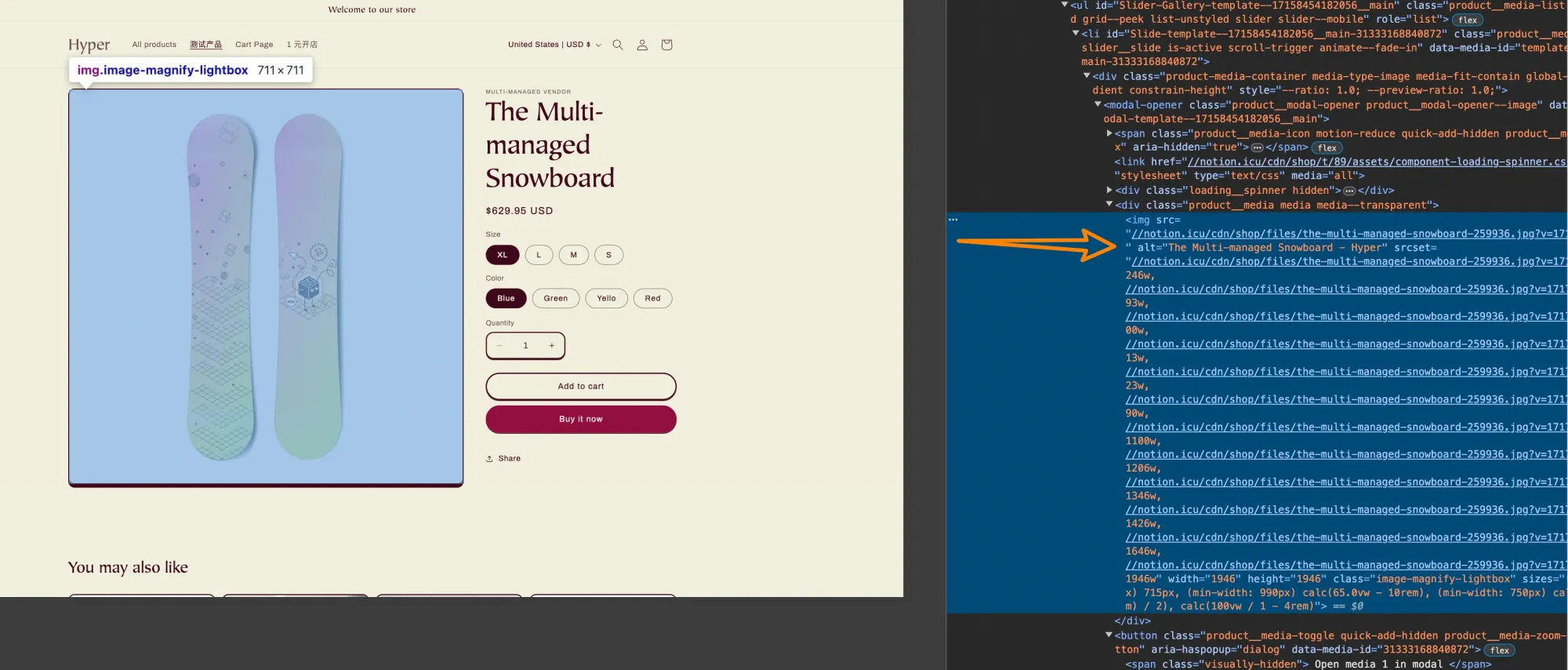The height and width of the screenshot is (670, 1568).
Task: Click the Add to cart button
Action: tap(581, 386)
